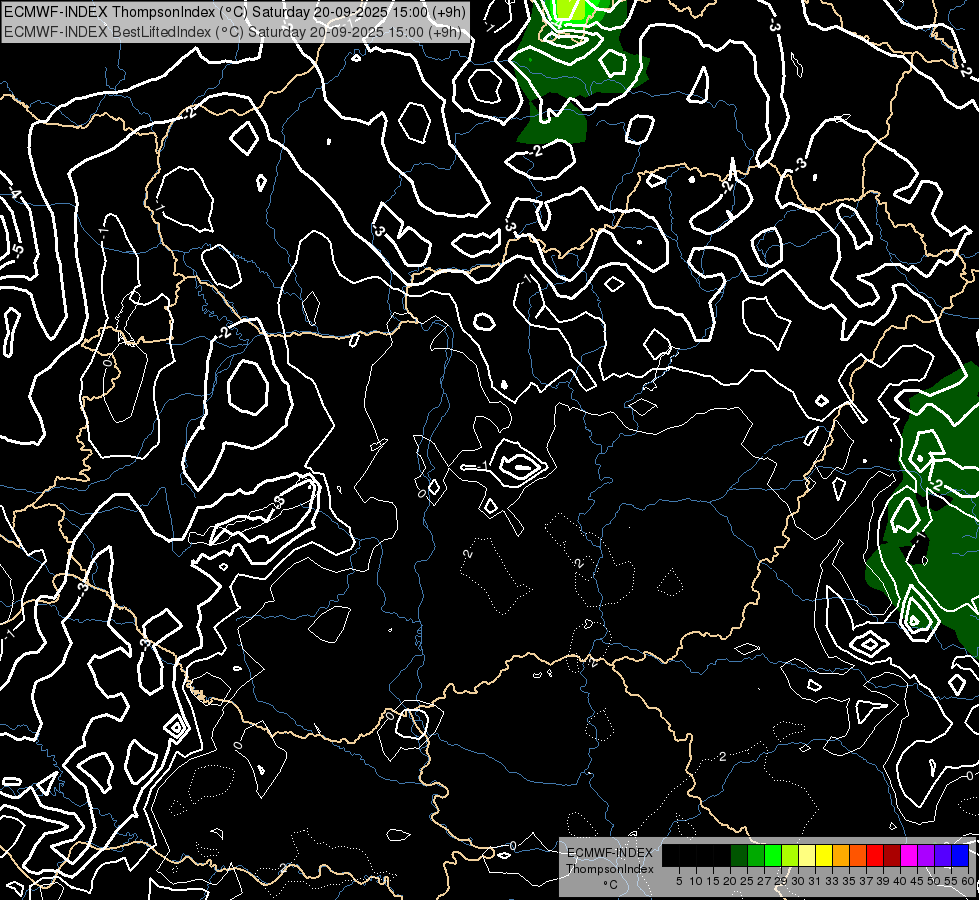
Task: Pick the yellow-green 29–30 legend swatch
Action: pyautogui.click(x=790, y=855)
